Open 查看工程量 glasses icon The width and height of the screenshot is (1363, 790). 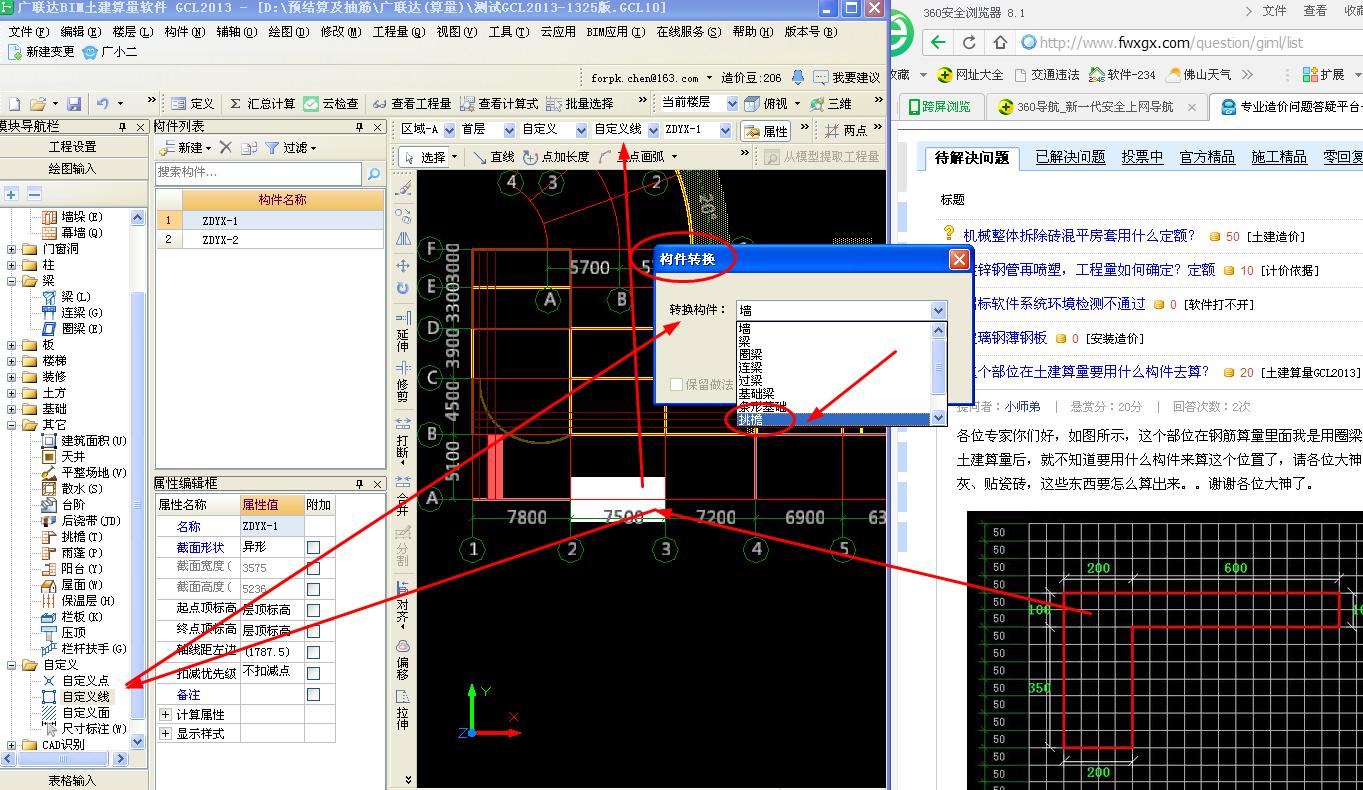(x=412, y=104)
